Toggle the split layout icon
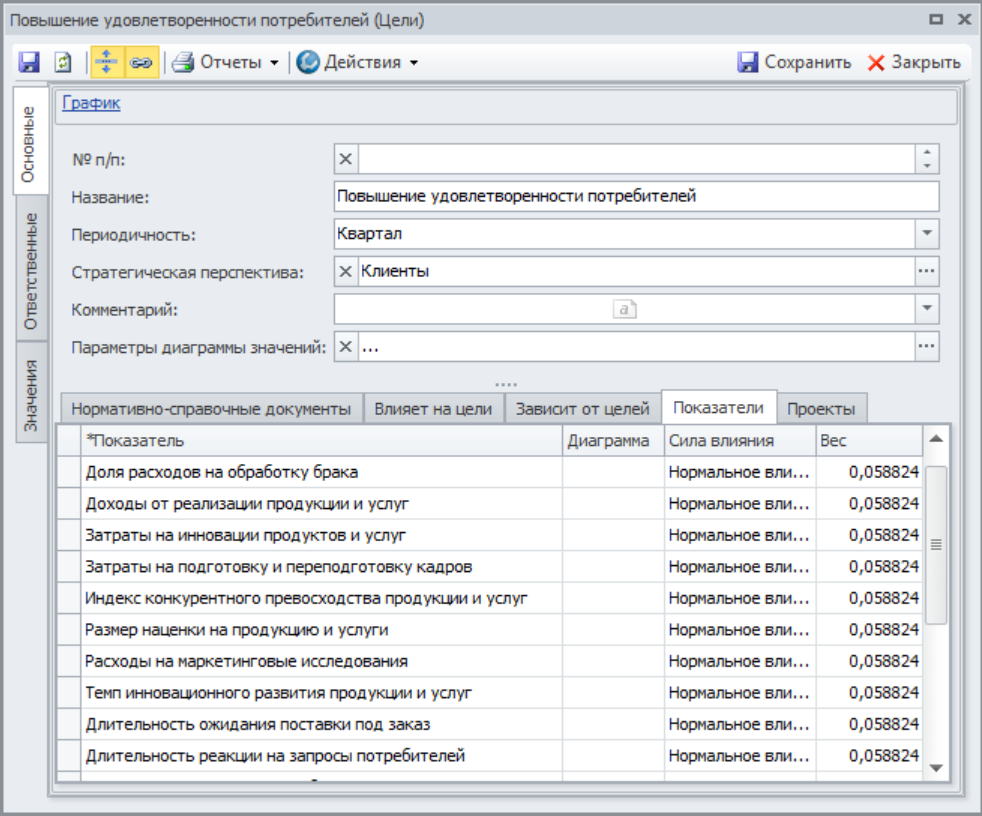The width and height of the screenshot is (982, 816). (105, 62)
